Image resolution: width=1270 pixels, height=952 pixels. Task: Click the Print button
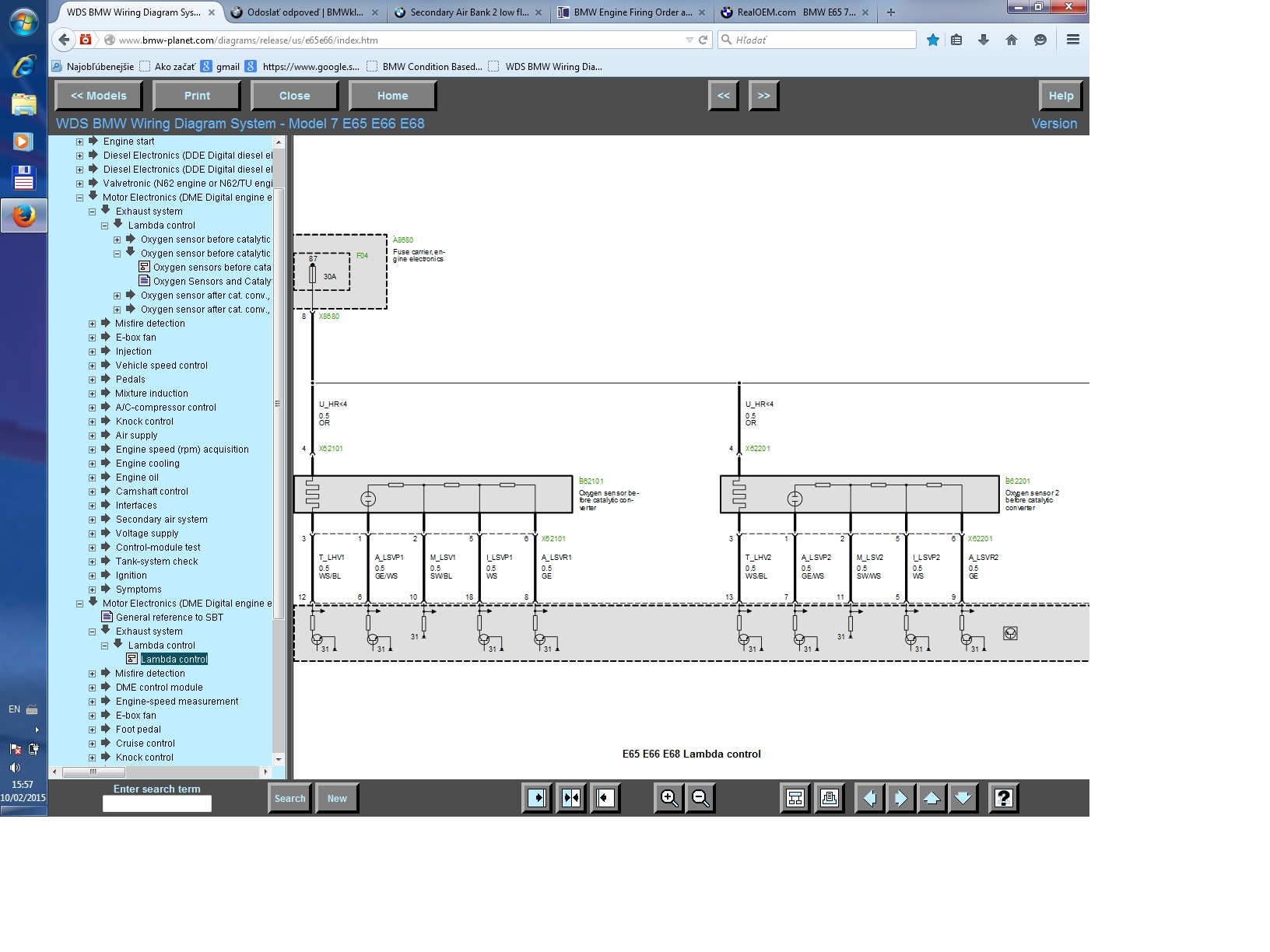pyautogui.click(x=197, y=96)
